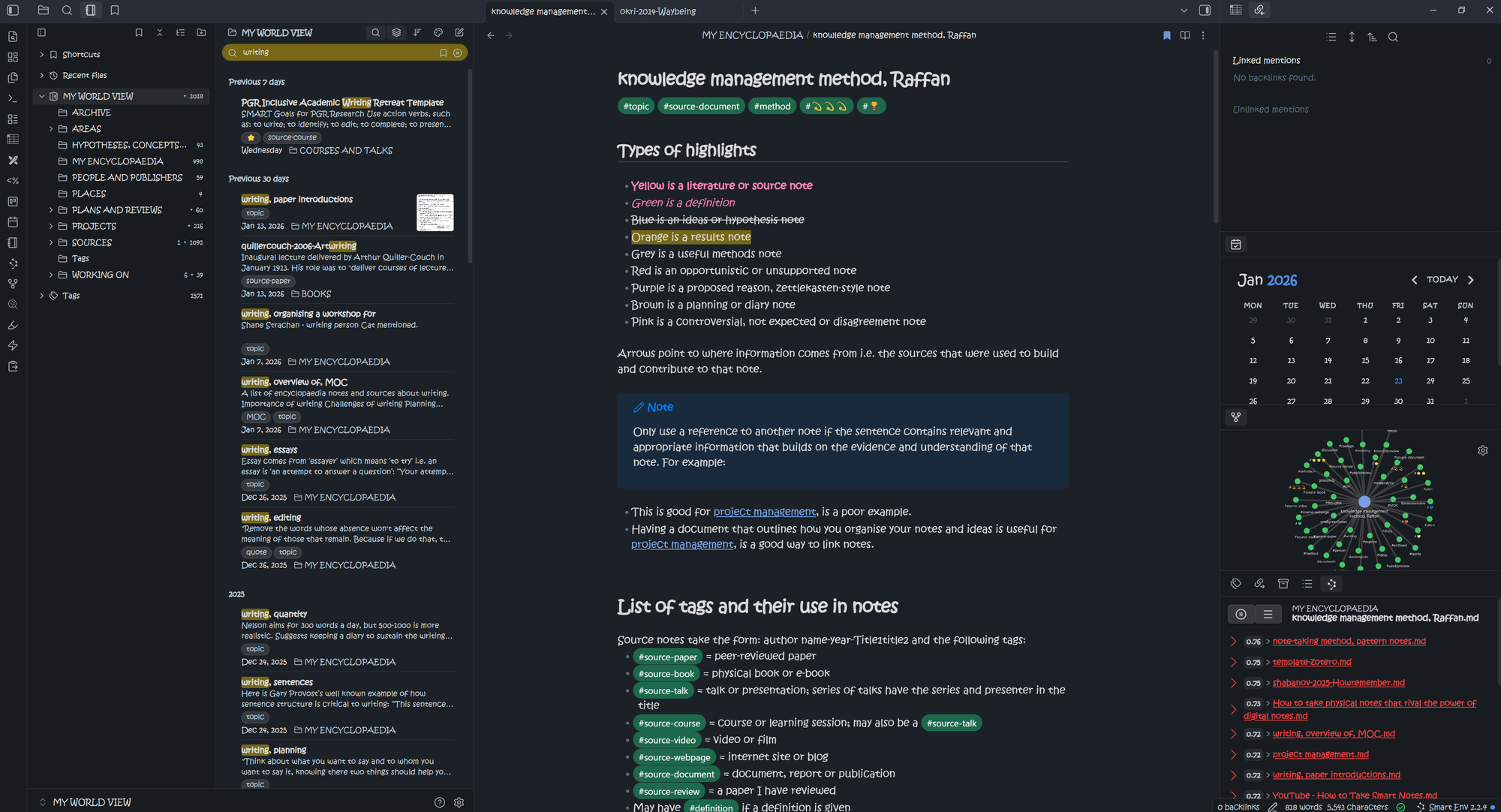
Task: Create new note with pencil icon
Action: click(459, 33)
